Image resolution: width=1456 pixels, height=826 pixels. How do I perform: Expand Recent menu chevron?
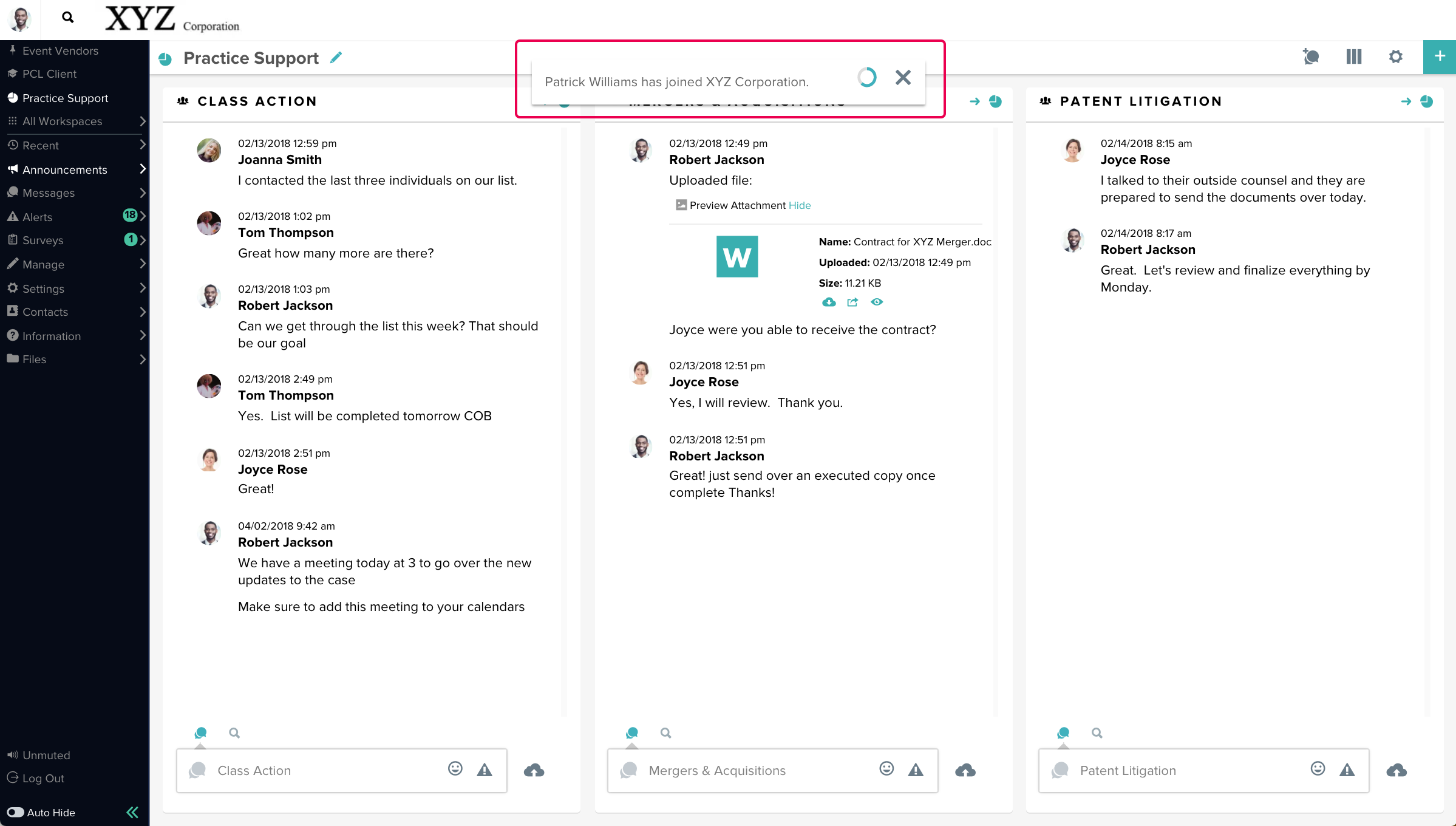[142, 145]
